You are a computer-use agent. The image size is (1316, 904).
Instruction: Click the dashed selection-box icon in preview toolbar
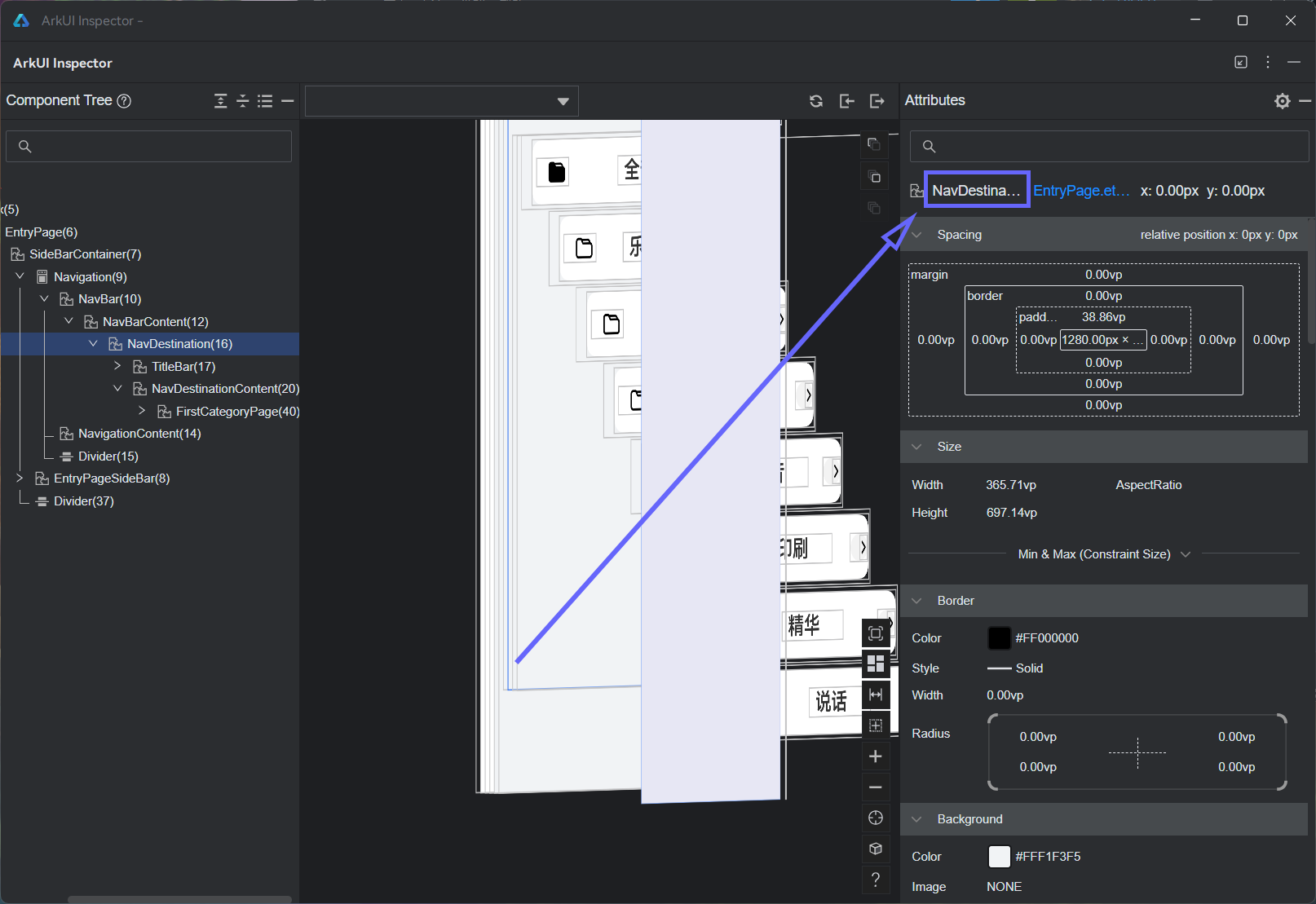(876, 725)
